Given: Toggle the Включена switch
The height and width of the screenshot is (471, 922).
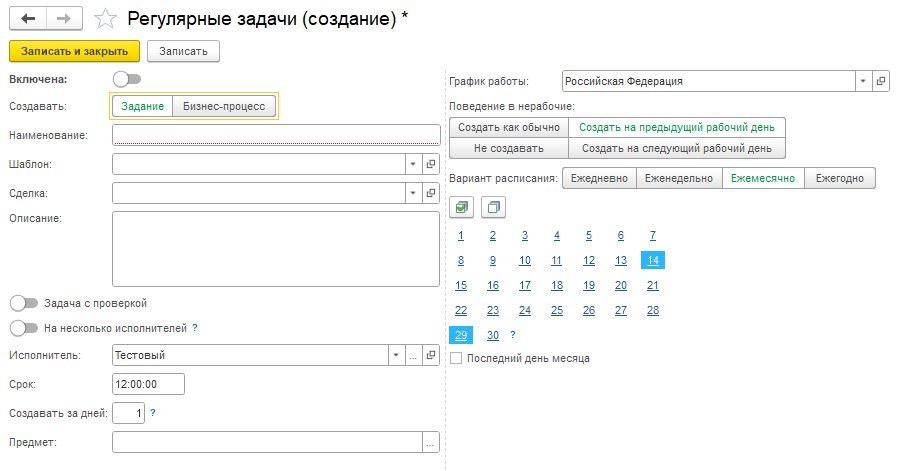Looking at the screenshot, I should point(128,79).
